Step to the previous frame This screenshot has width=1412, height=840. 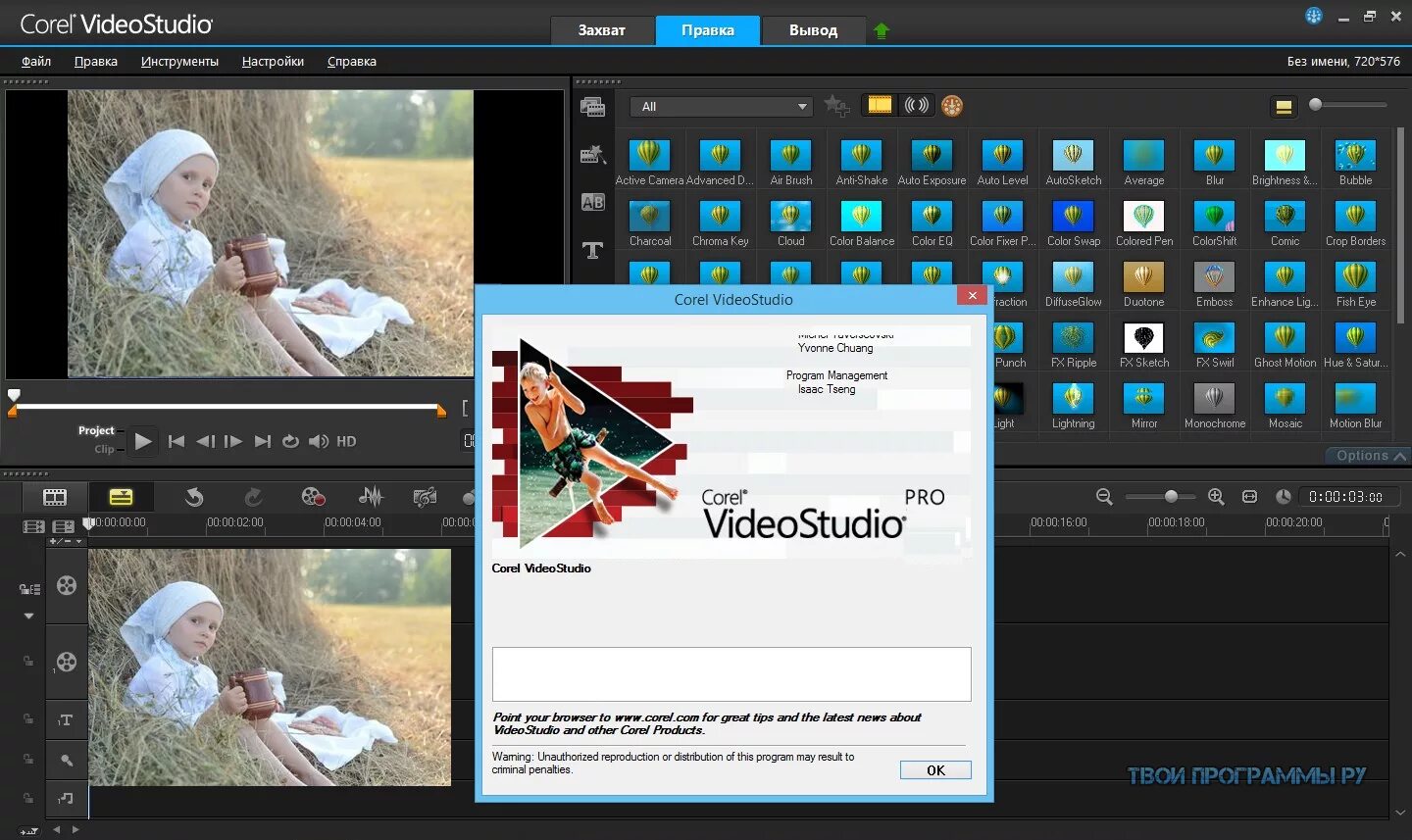click(205, 441)
